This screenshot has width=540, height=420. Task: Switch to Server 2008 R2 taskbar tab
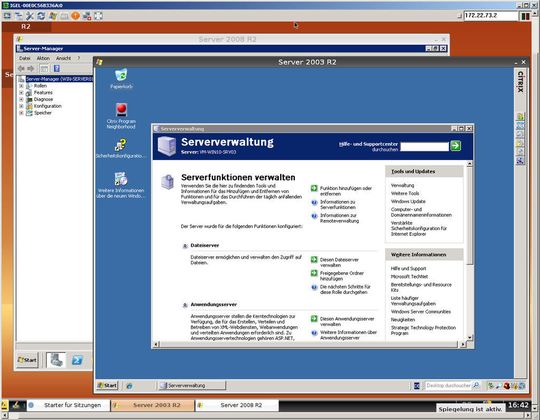pos(237,405)
